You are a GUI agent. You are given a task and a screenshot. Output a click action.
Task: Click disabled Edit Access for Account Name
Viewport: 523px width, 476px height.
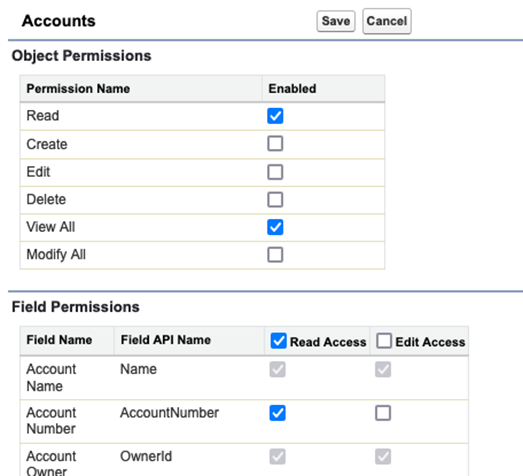(x=383, y=370)
